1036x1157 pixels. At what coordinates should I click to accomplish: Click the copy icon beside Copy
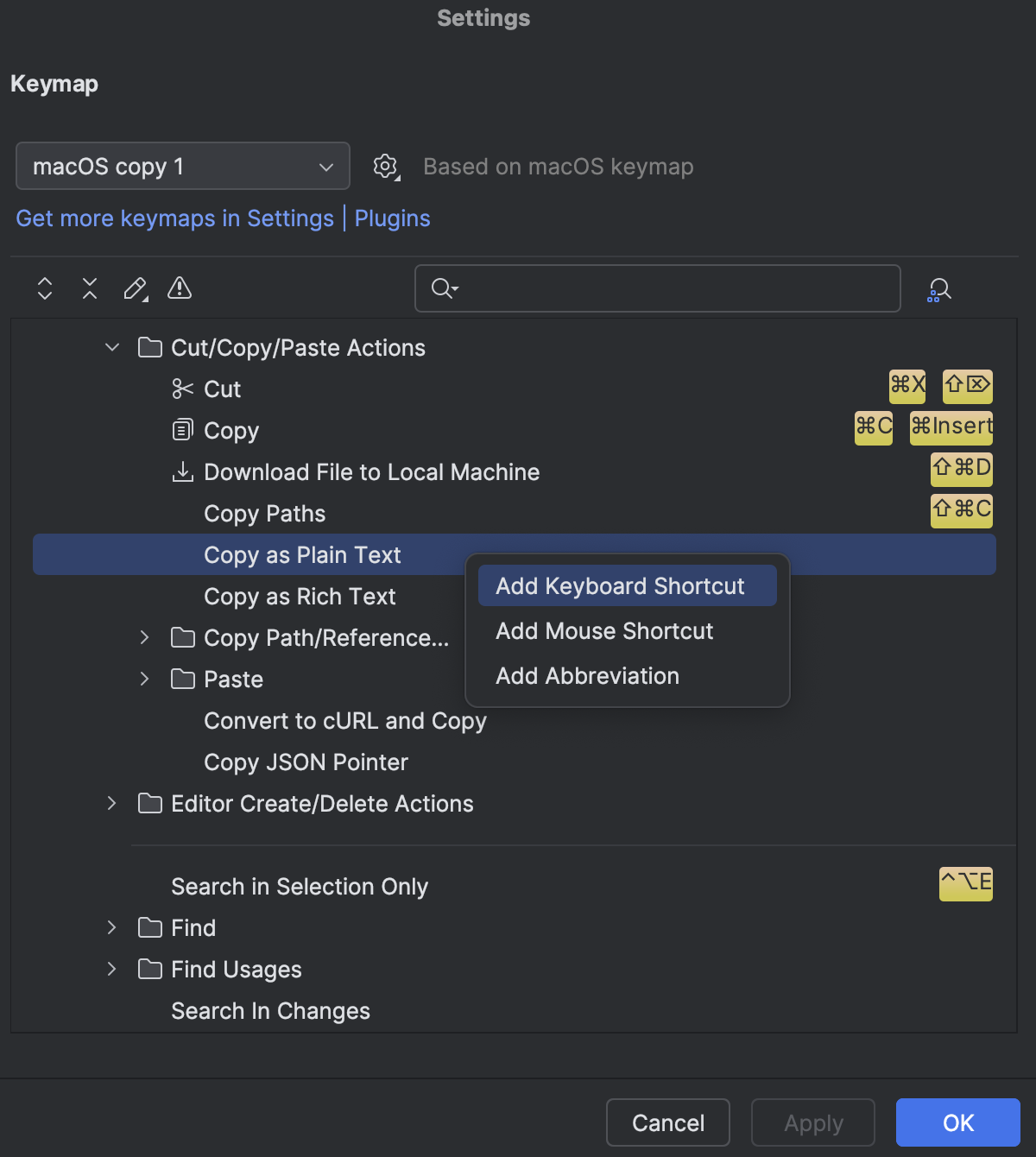tap(181, 430)
